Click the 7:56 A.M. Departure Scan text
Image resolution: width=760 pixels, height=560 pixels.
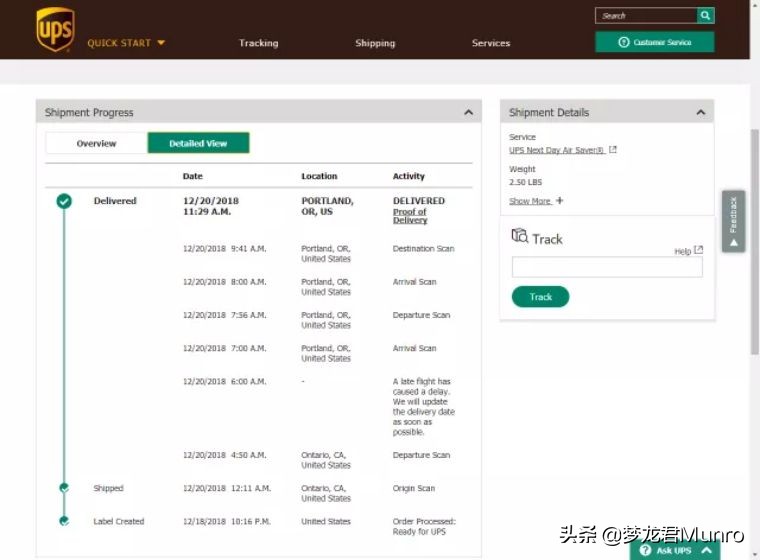(x=421, y=315)
